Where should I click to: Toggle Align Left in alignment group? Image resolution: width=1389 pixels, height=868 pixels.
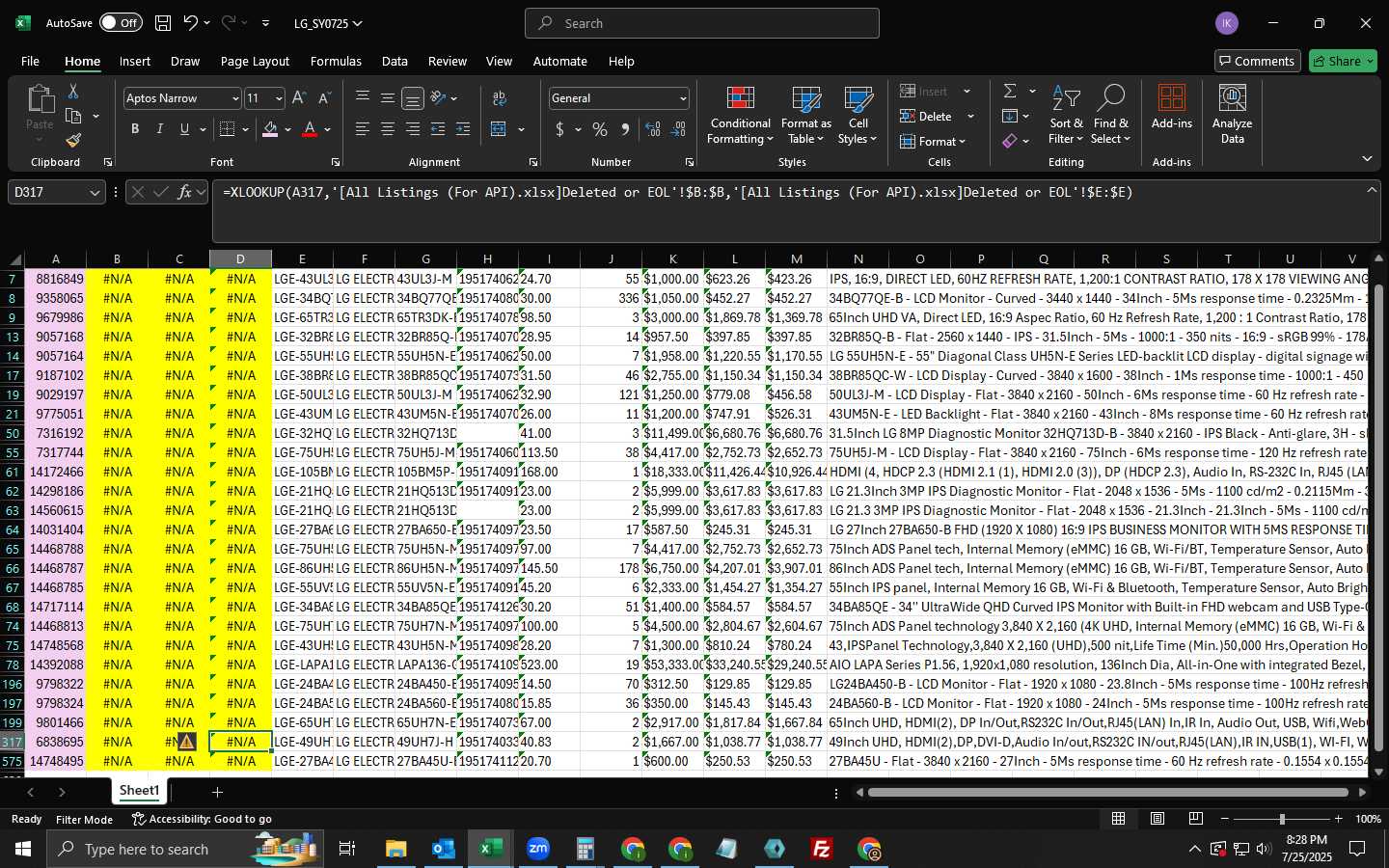pyautogui.click(x=363, y=129)
